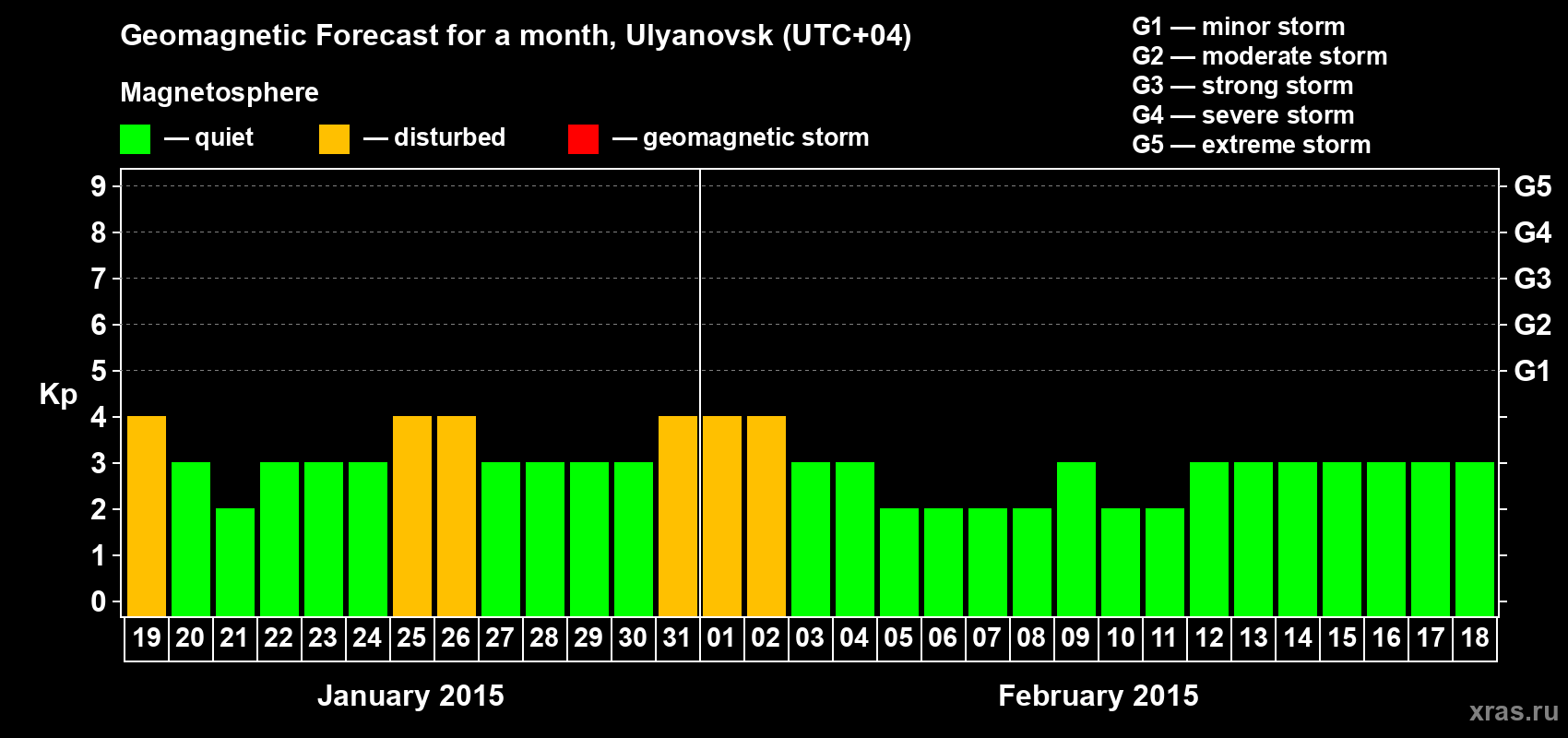Click the date label '07' on the axis
Image resolution: width=1568 pixels, height=738 pixels.
(987, 638)
